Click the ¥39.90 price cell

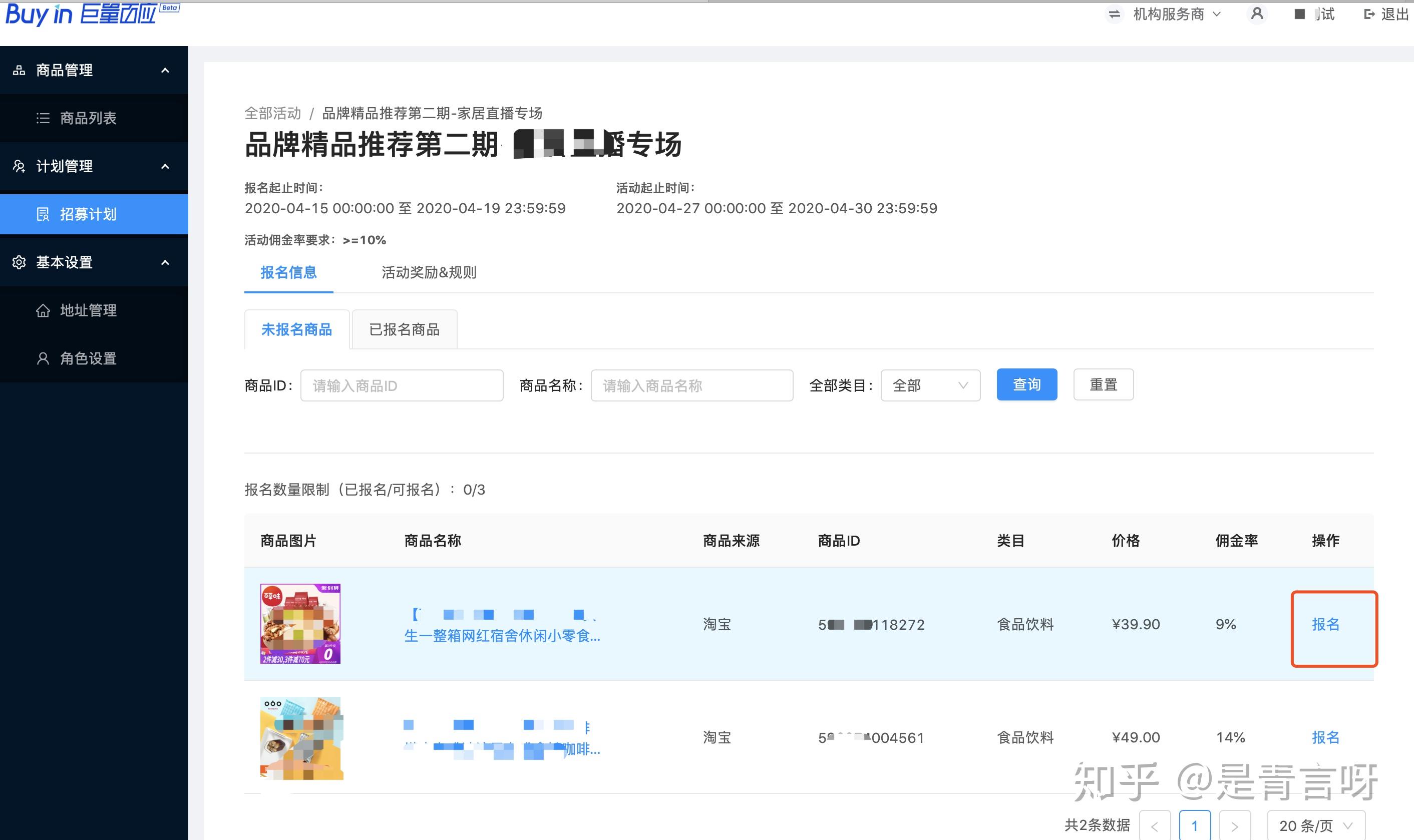coord(1136,624)
